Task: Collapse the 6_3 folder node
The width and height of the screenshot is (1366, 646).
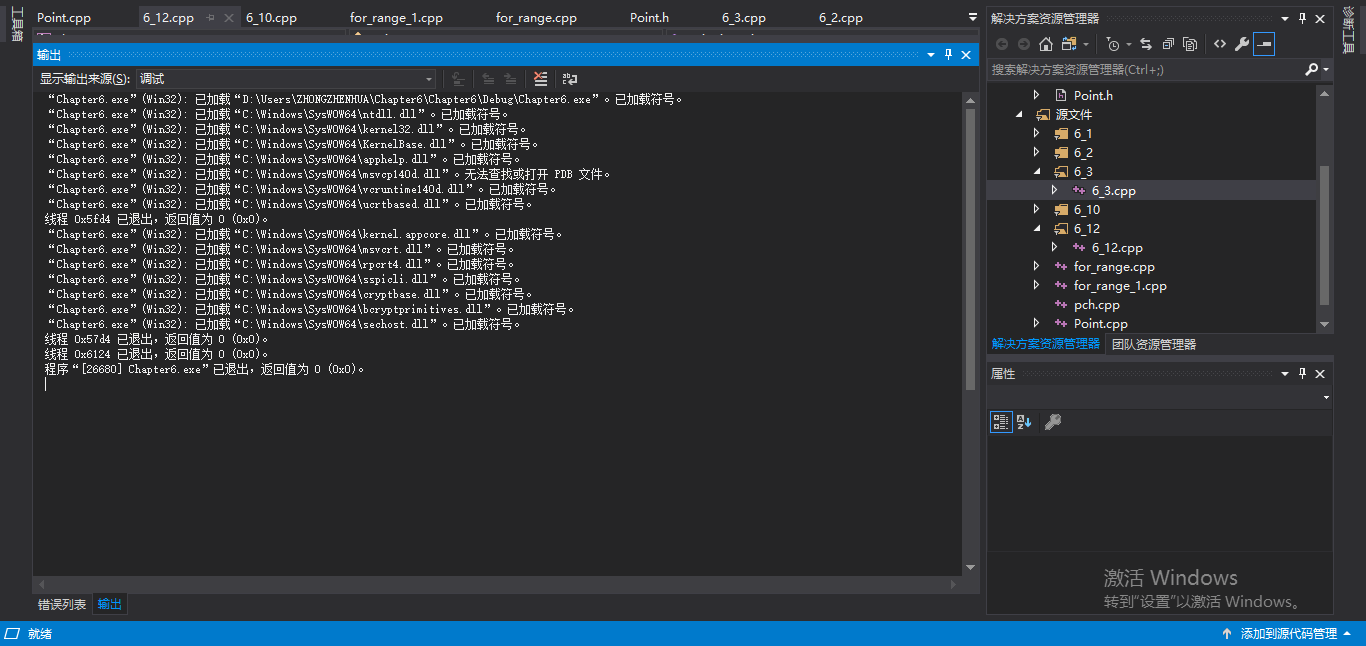Action: point(1037,171)
